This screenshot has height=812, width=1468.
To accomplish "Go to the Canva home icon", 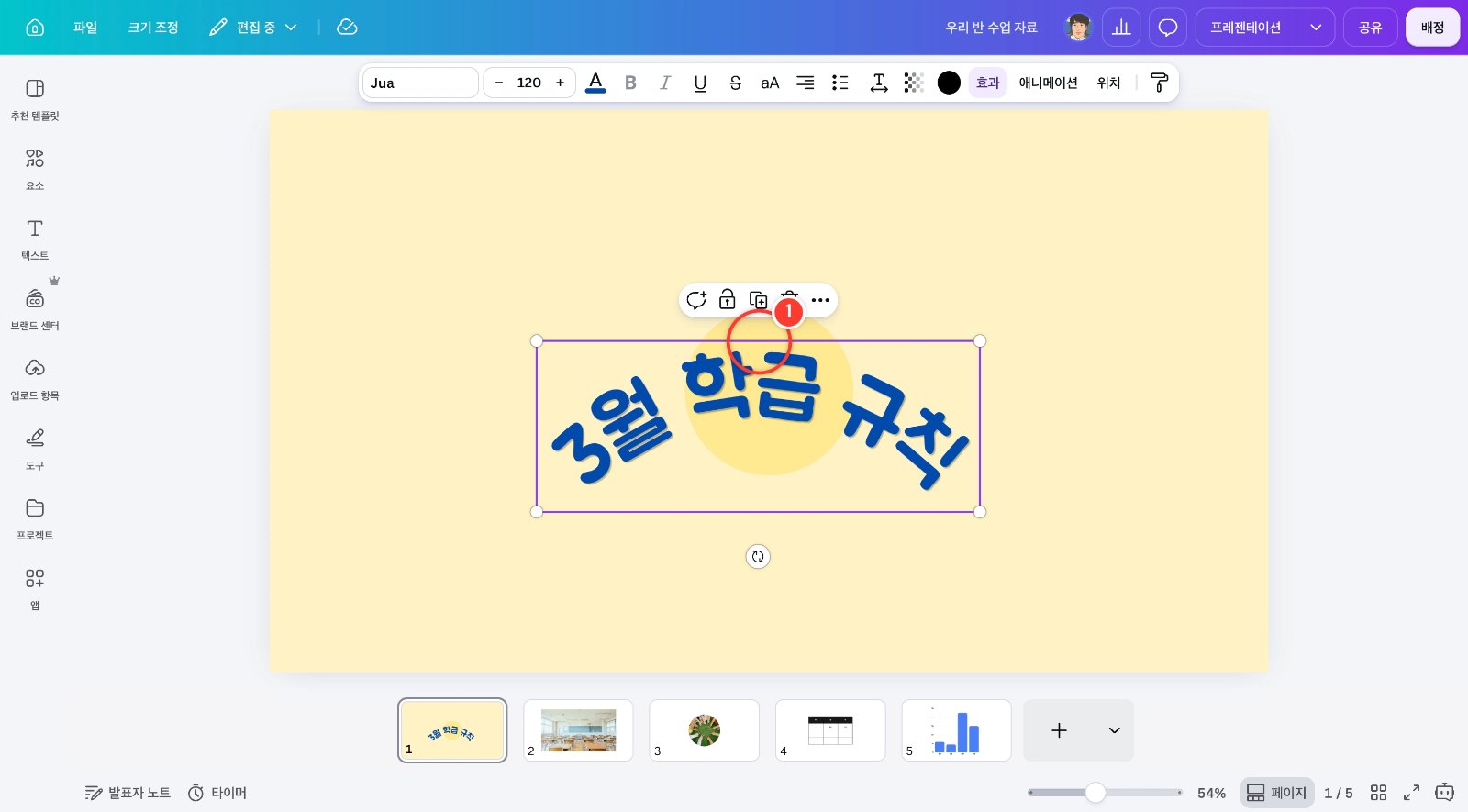I will pyautogui.click(x=35, y=28).
